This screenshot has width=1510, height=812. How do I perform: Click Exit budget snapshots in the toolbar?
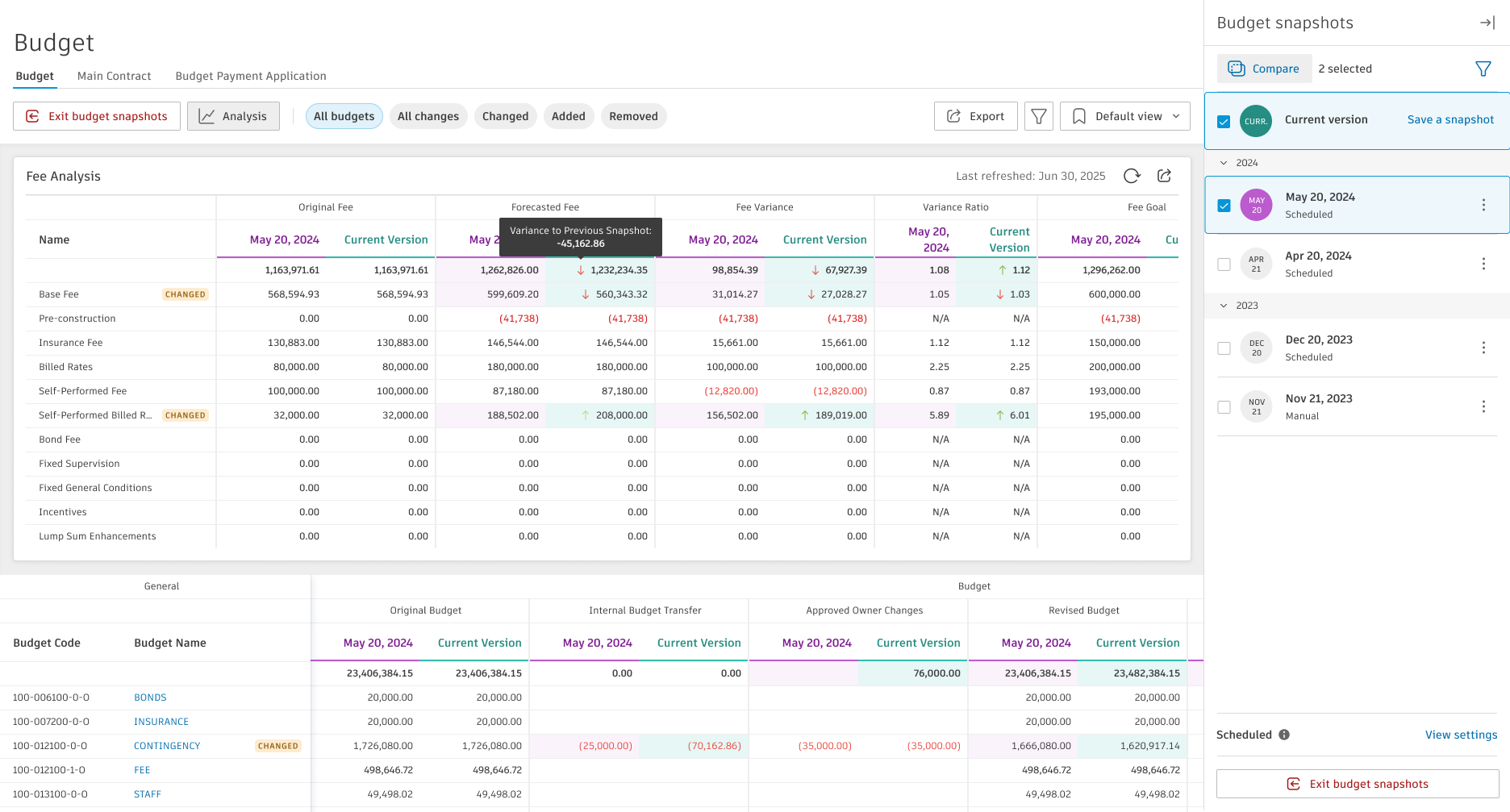click(97, 116)
